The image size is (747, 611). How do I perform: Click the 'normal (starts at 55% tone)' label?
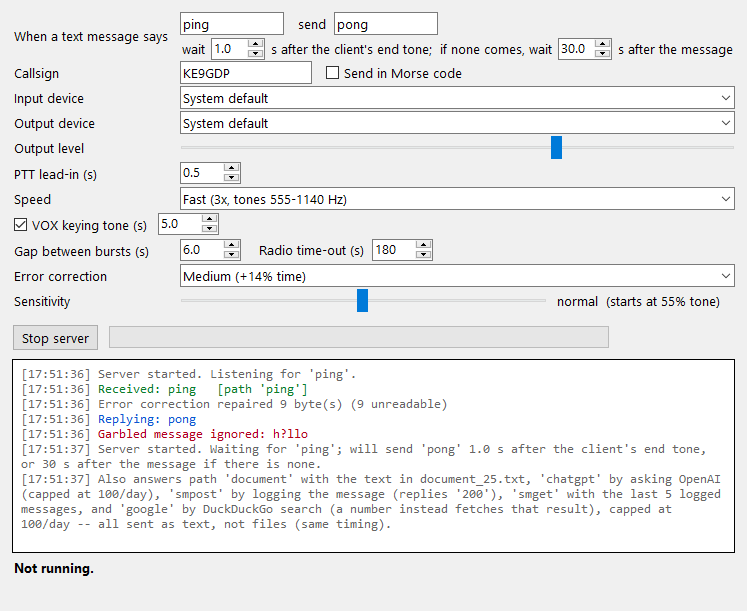(638, 301)
